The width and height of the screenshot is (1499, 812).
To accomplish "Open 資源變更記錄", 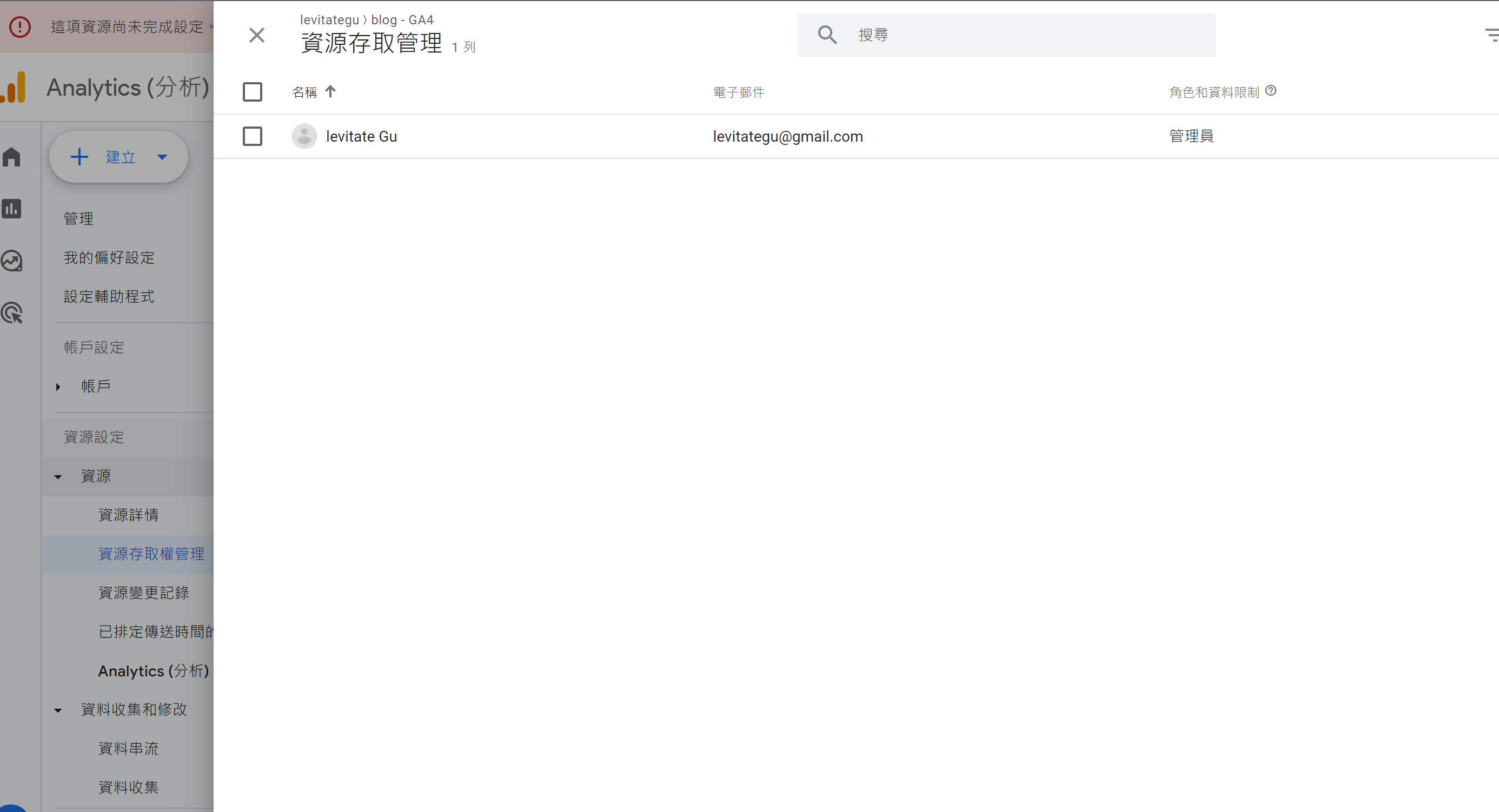I will [144, 593].
